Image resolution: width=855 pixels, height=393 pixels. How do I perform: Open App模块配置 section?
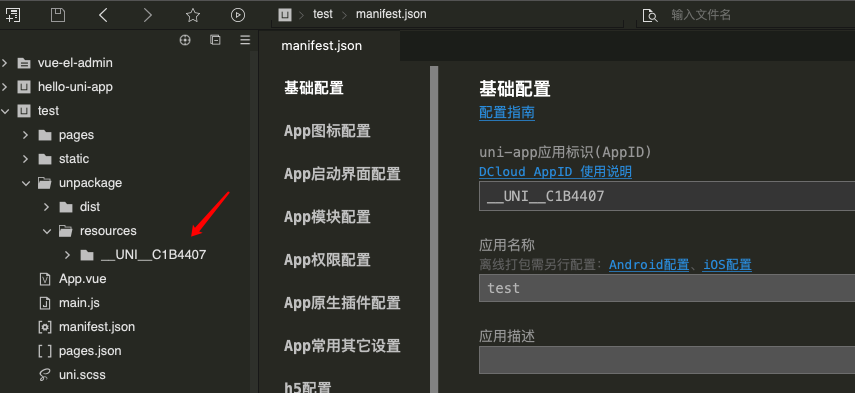click(x=327, y=217)
